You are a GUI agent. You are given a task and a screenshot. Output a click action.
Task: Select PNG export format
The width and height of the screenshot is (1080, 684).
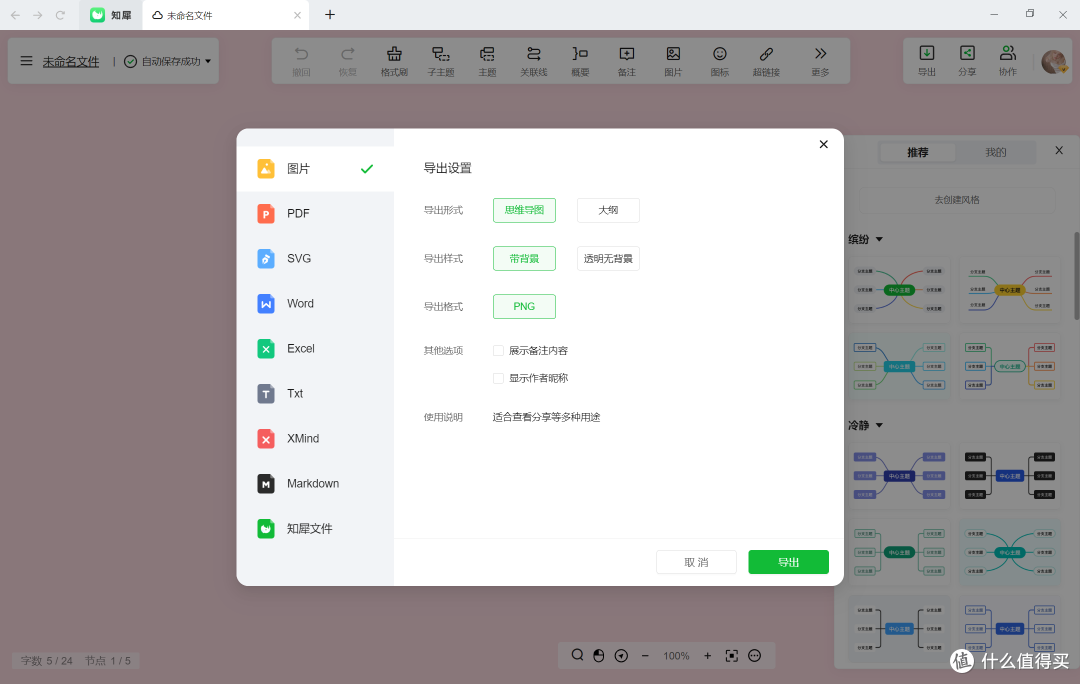point(524,307)
